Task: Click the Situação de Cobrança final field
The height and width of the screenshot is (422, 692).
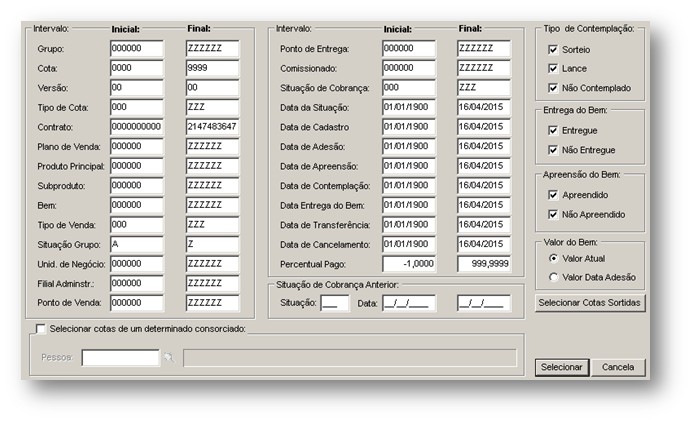Action: pos(484,88)
